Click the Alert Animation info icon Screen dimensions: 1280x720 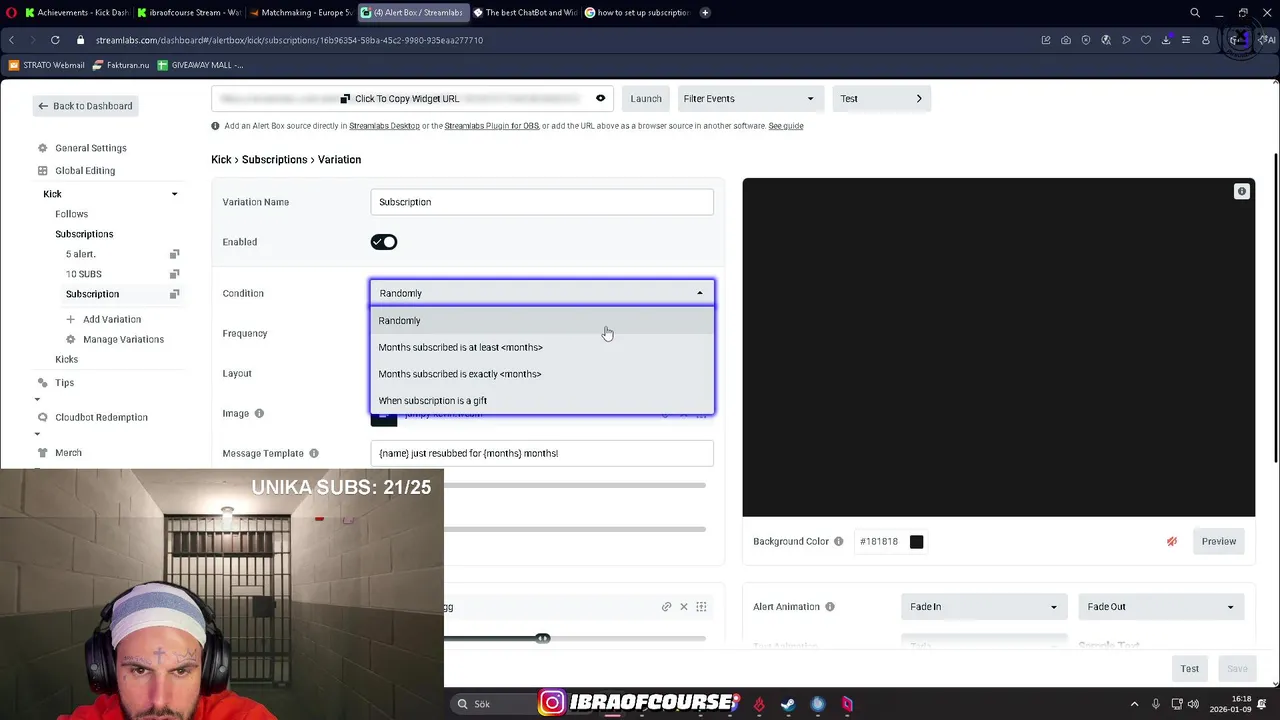point(830,607)
